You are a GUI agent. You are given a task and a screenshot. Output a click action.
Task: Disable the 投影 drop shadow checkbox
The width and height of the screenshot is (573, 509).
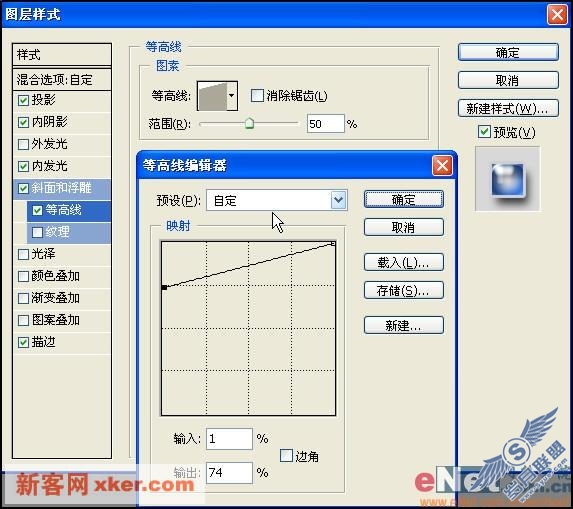point(23,100)
